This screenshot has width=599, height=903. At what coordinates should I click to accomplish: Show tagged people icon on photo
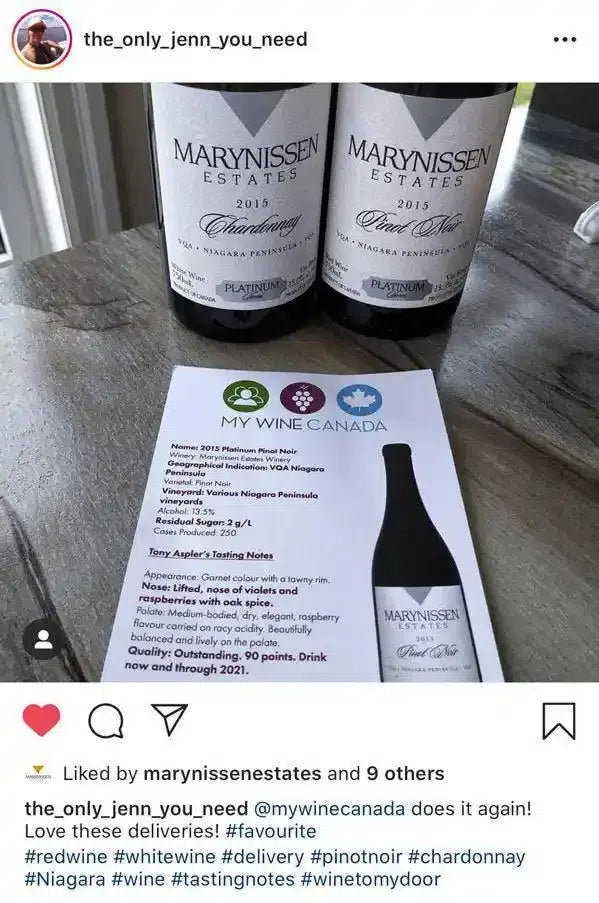[43, 640]
